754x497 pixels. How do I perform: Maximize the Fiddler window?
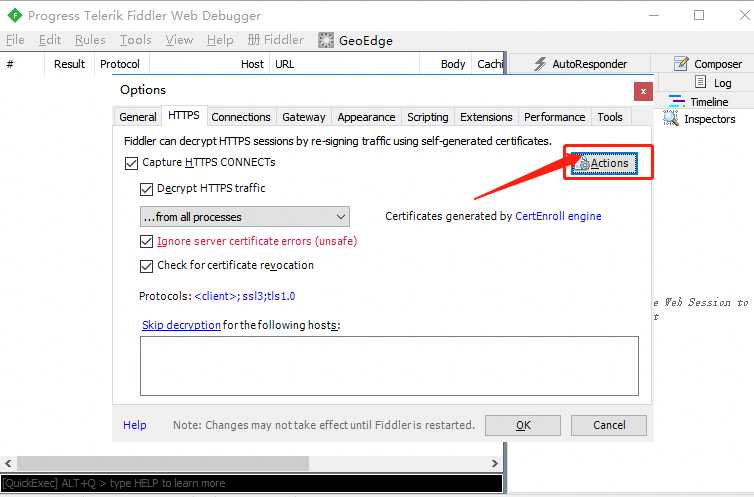699,15
